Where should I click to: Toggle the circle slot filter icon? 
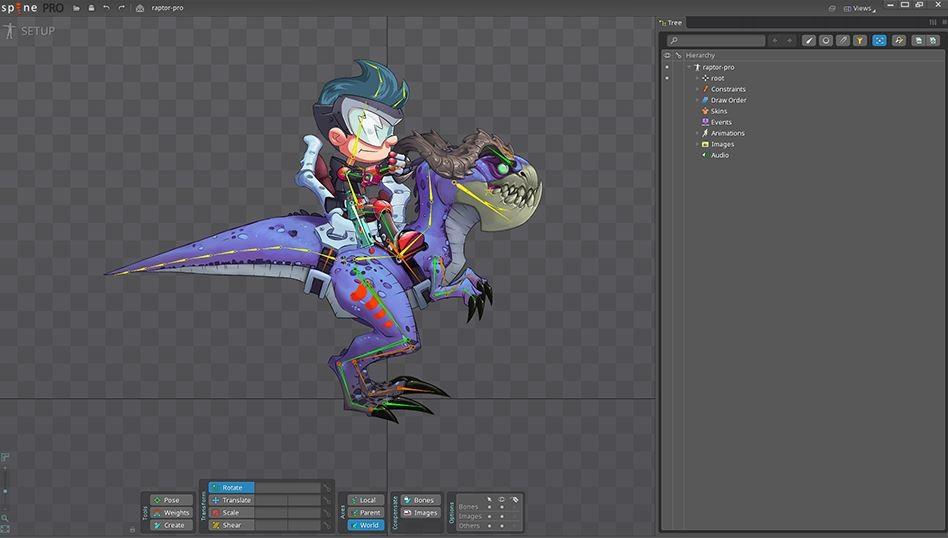825,41
